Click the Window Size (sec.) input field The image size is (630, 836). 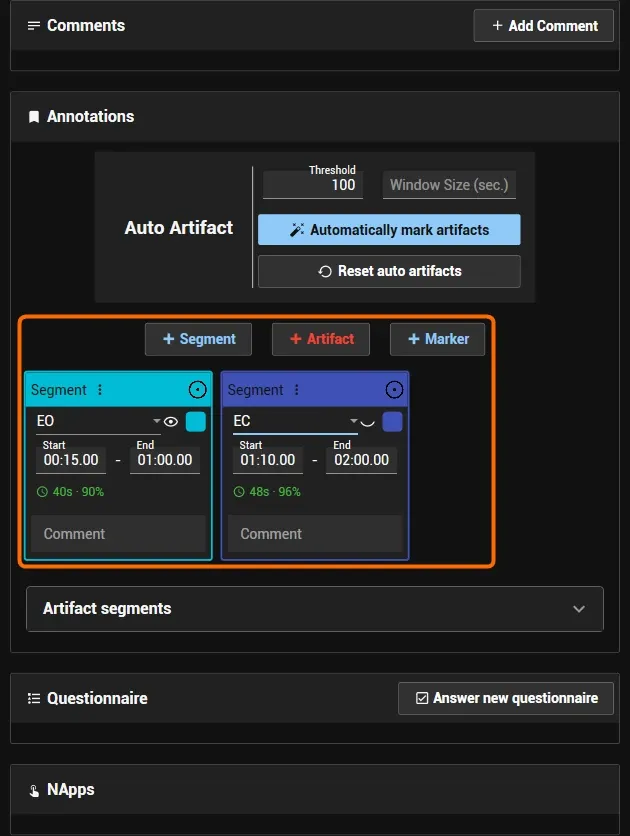click(x=449, y=185)
